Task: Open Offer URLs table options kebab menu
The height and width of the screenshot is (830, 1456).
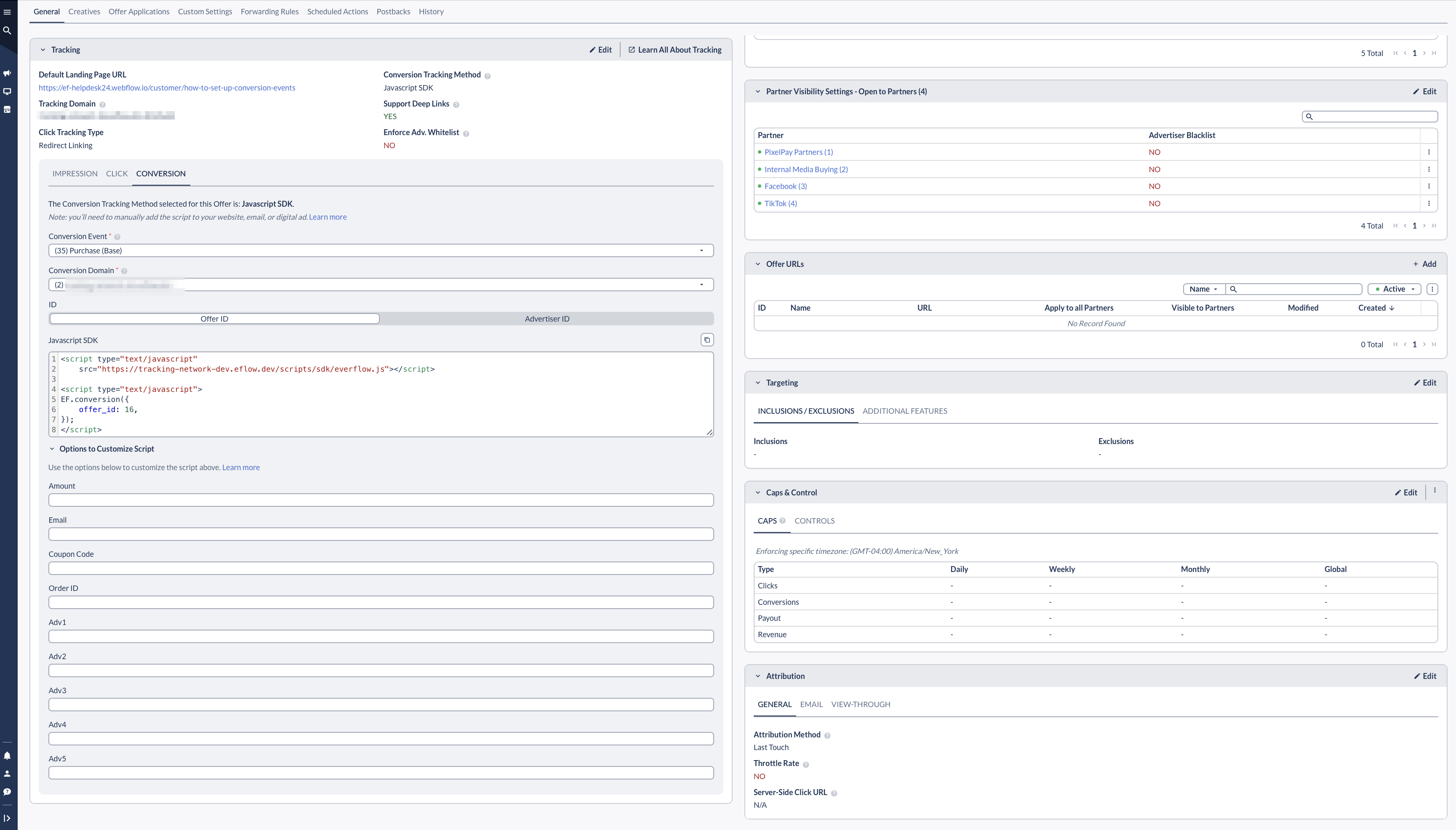Action: click(1432, 289)
